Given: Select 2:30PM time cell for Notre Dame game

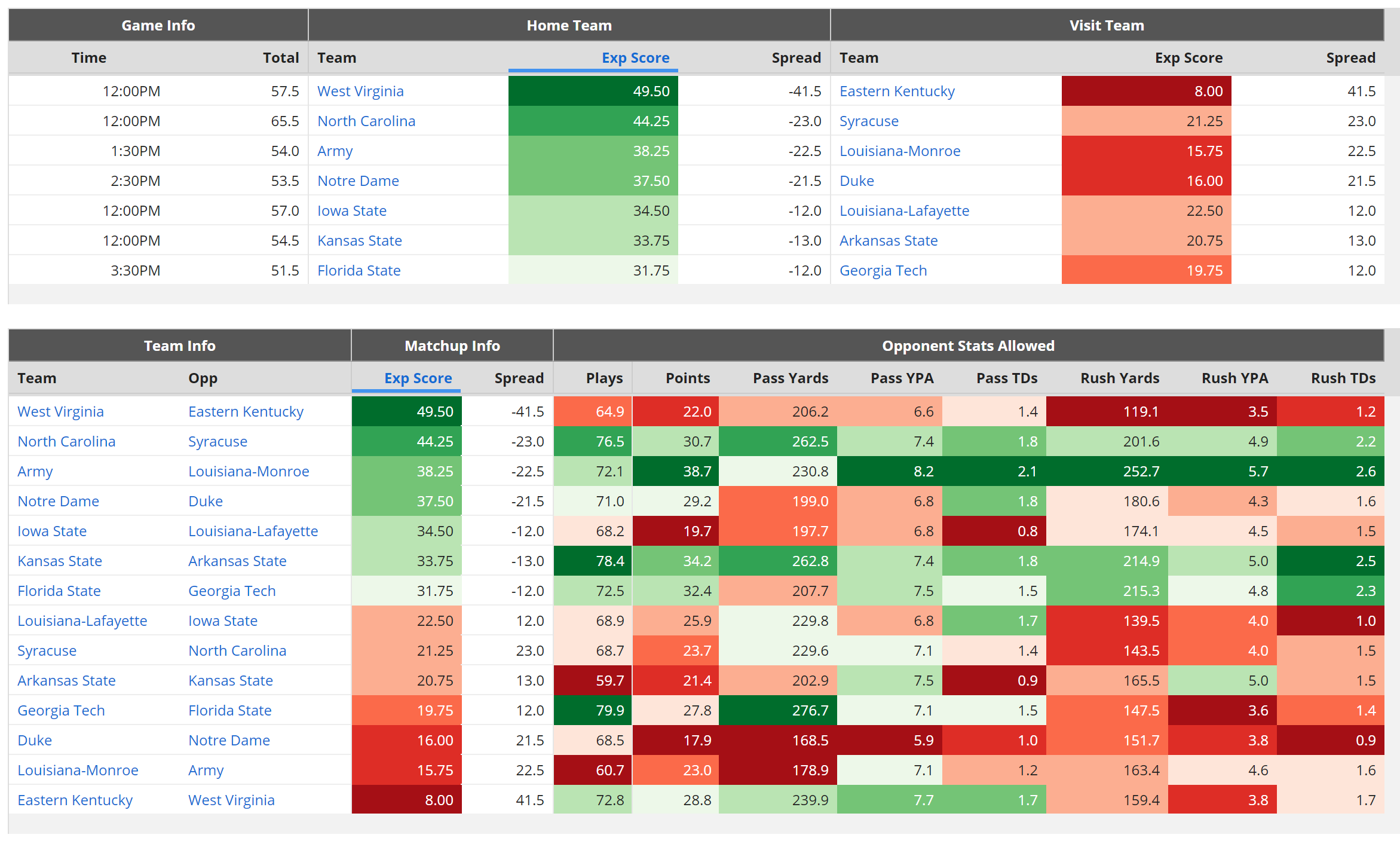Looking at the screenshot, I should tap(89, 181).
